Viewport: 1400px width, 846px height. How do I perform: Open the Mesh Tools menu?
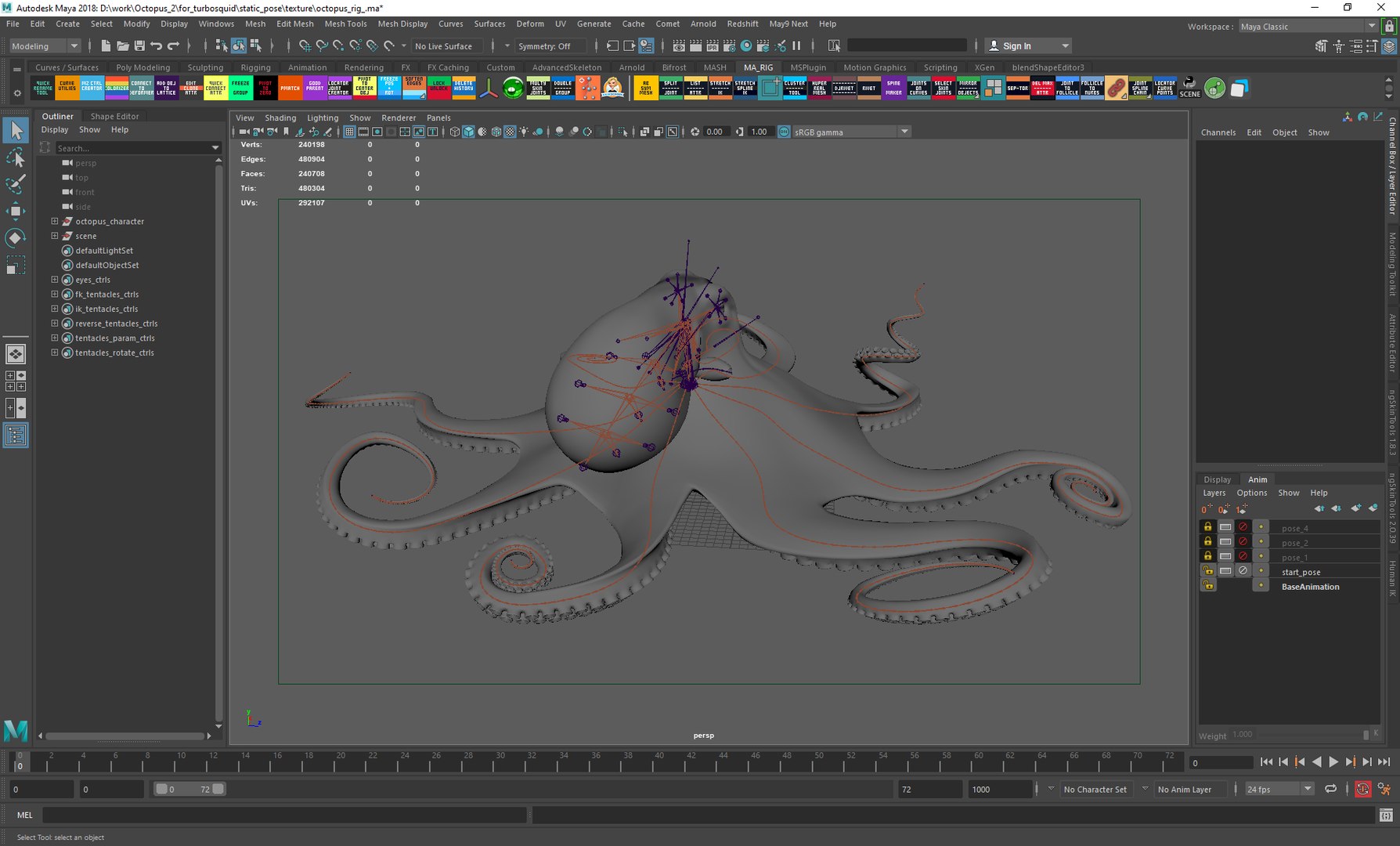pyautogui.click(x=345, y=23)
